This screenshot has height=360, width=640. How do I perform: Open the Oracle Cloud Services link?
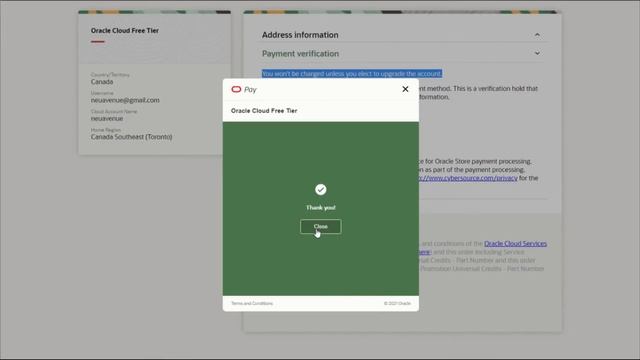click(516, 243)
